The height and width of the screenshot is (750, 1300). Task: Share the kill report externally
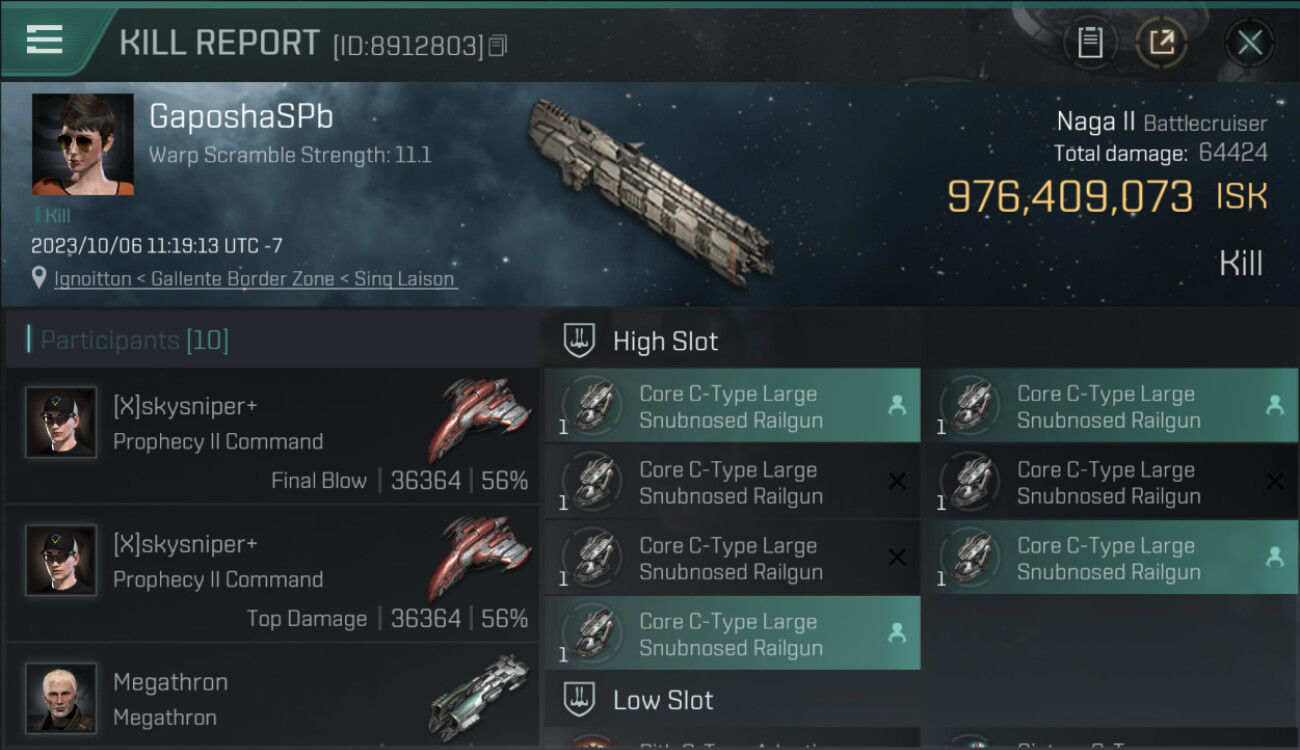click(x=1161, y=42)
